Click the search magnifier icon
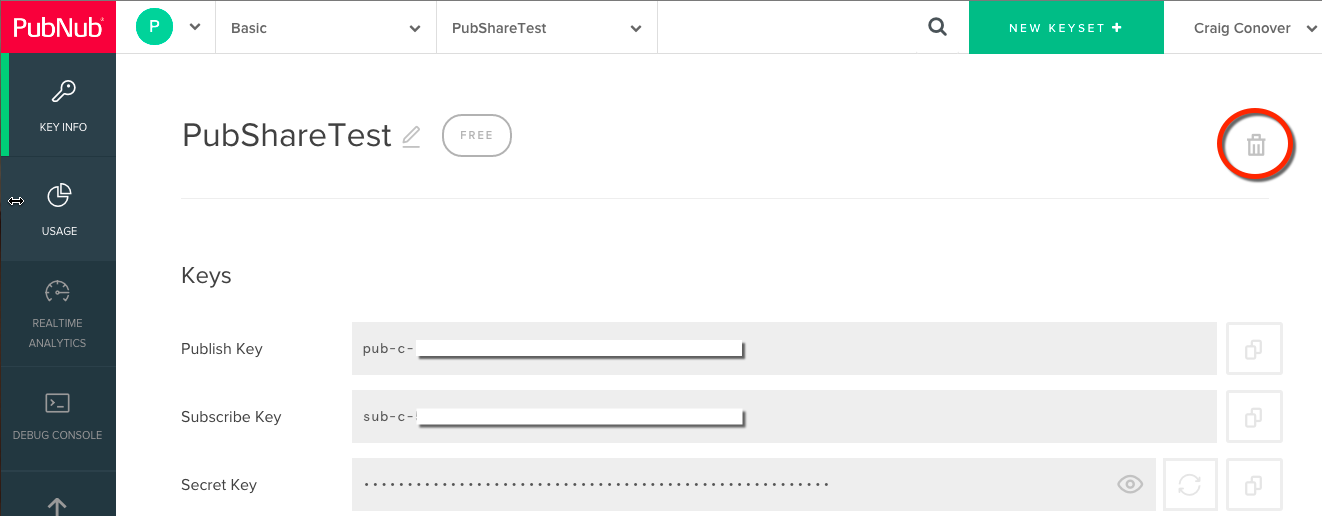Screen dimensions: 1322x516 pos(937,28)
